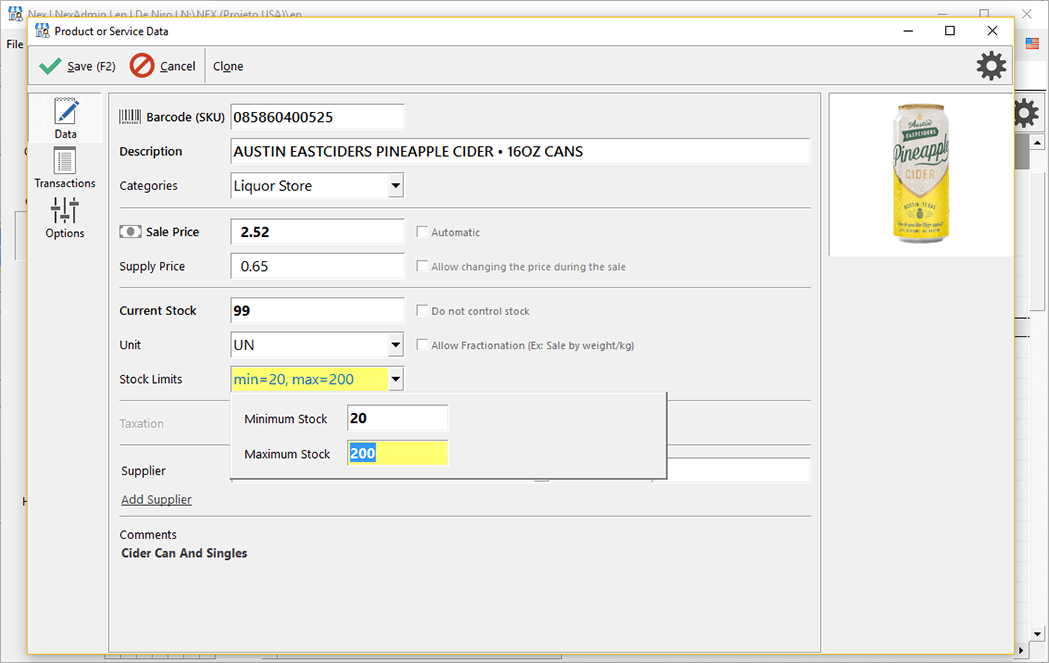Toggle Allow Fractionation checkbox
This screenshot has height=663, width=1049.
click(x=422, y=345)
